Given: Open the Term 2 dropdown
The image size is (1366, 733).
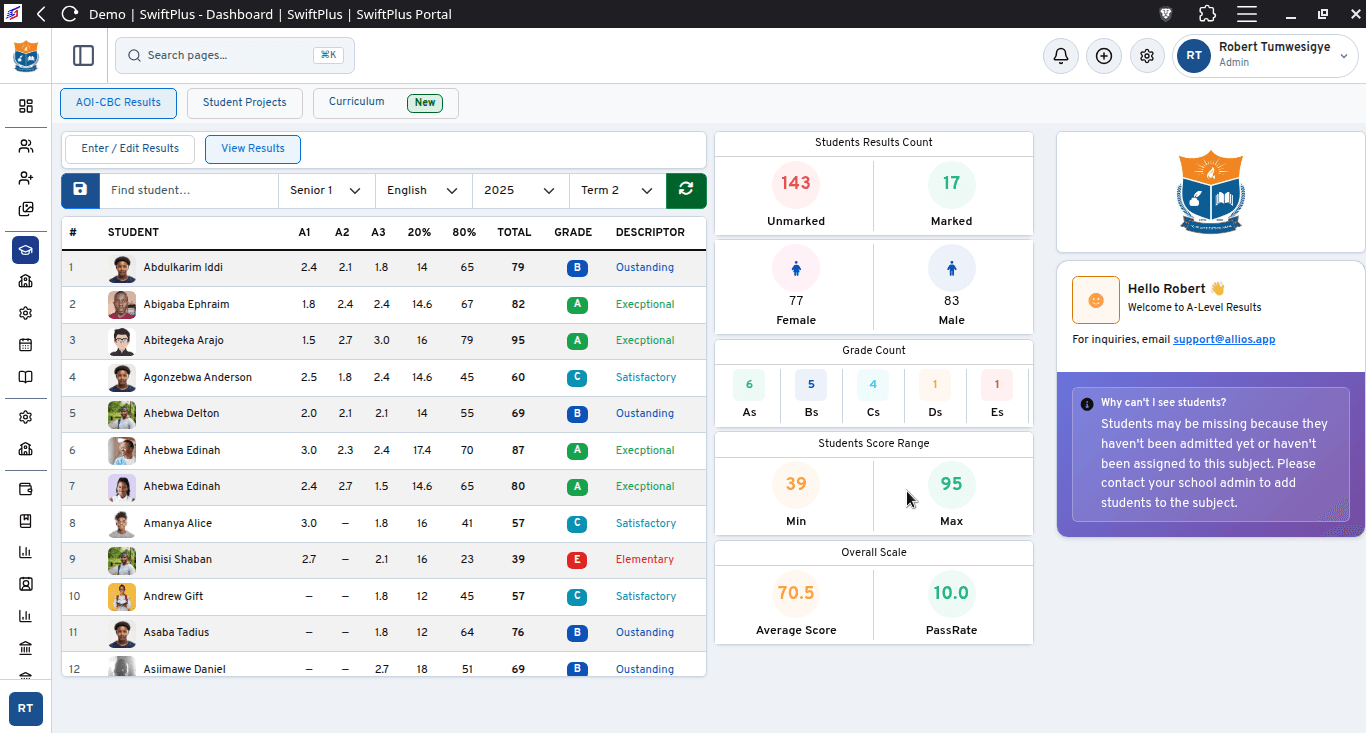Looking at the screenshot, I should [x=617, y=190].
